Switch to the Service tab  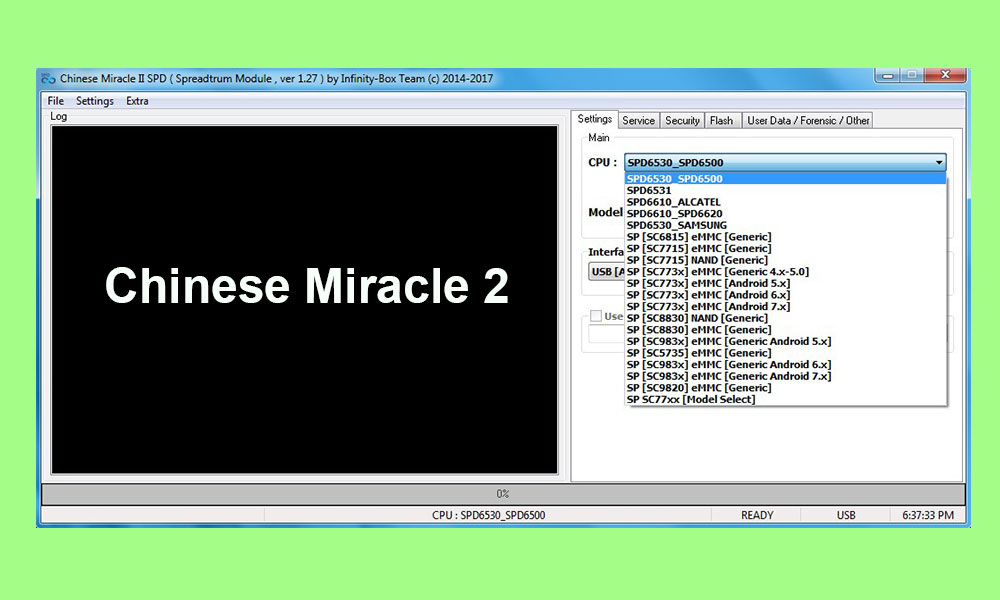(x=638, y=121)
